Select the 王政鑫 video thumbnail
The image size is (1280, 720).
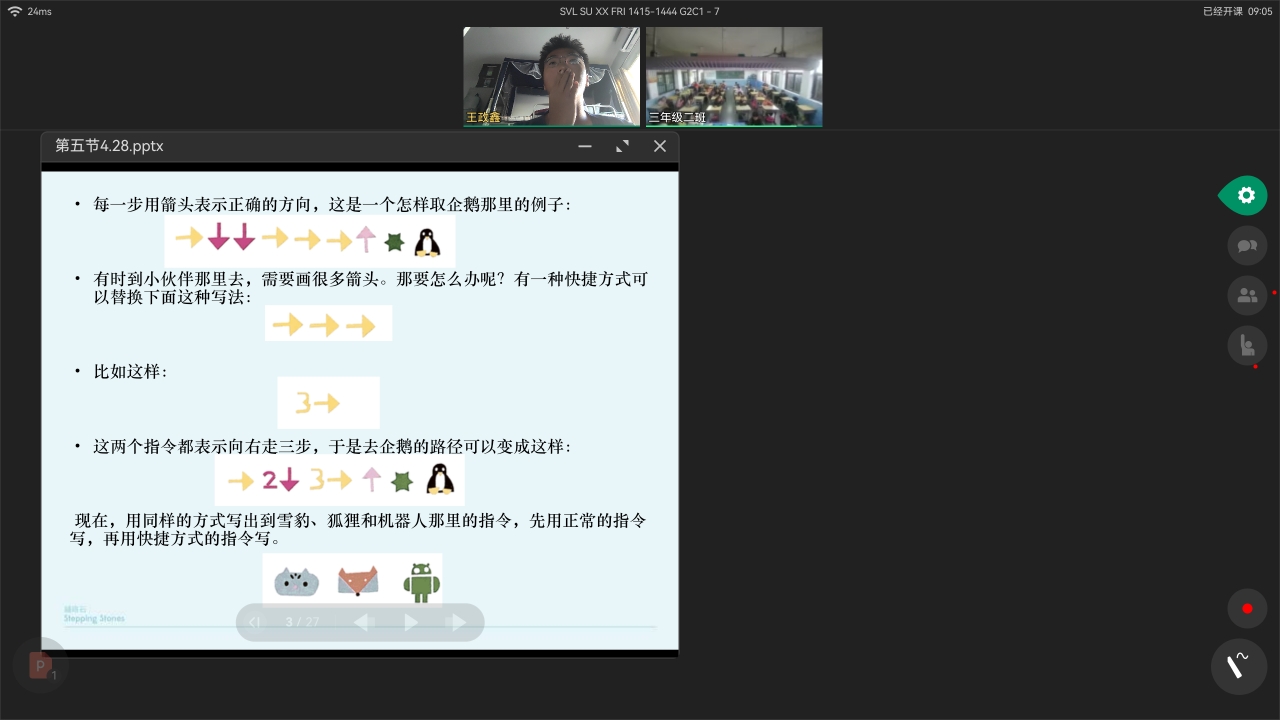pyautogui.click(x=551, y=76)
